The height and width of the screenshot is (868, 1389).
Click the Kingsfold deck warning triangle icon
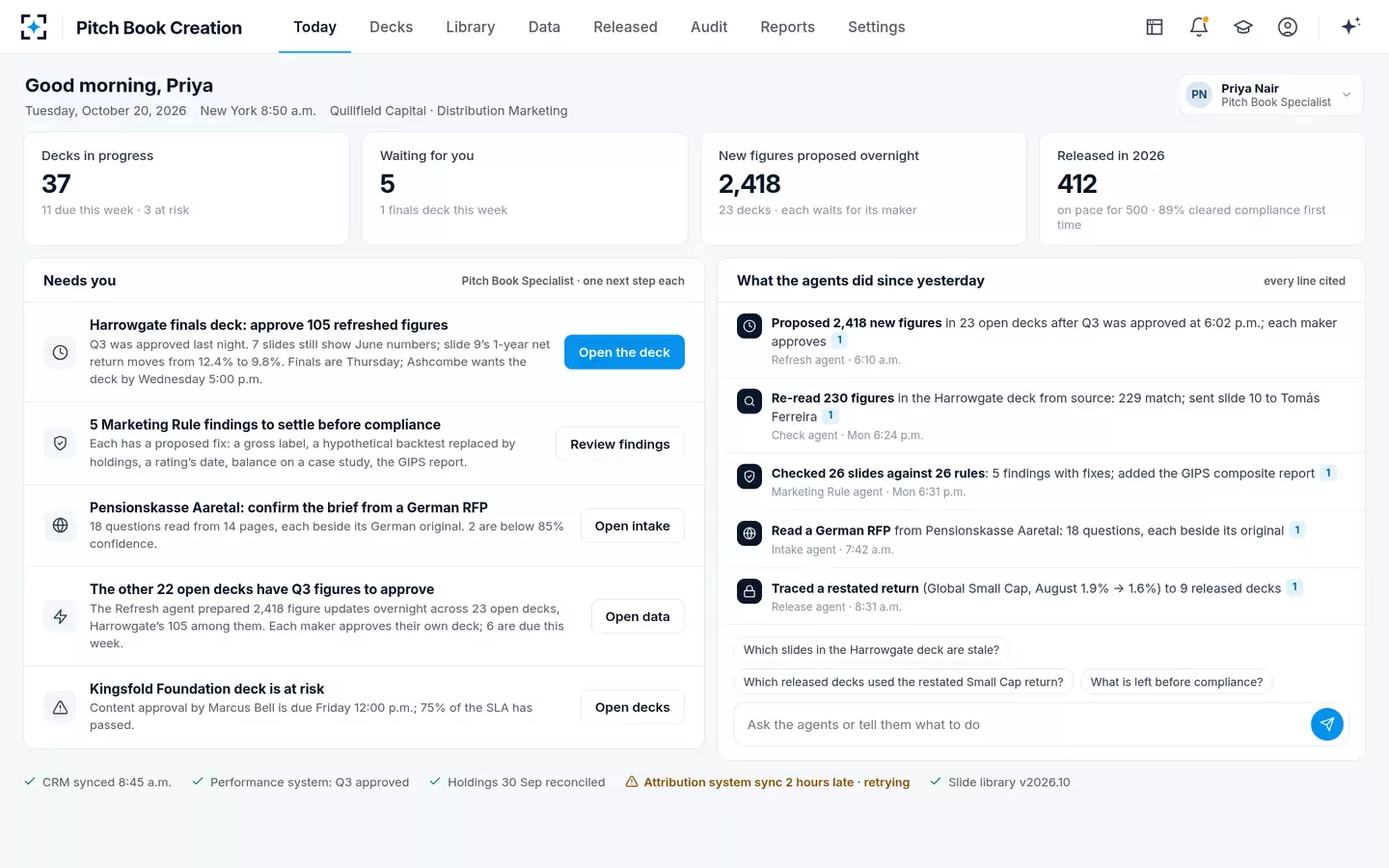tap(60, 707)
